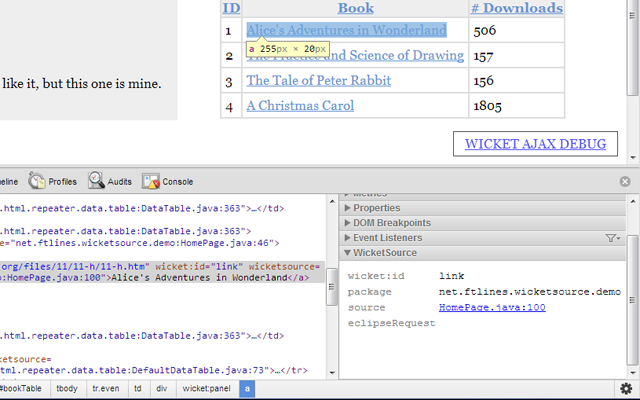Collapse the WicketSource section

(482, 253)
